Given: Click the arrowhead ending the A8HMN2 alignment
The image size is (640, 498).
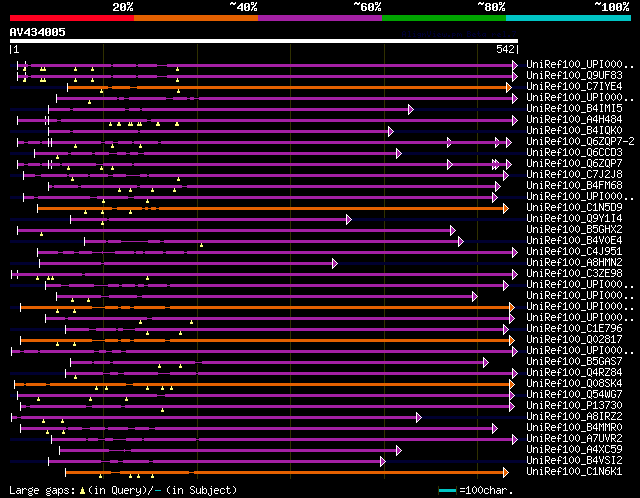Looking at the screenshot, I should click(335, 264).
